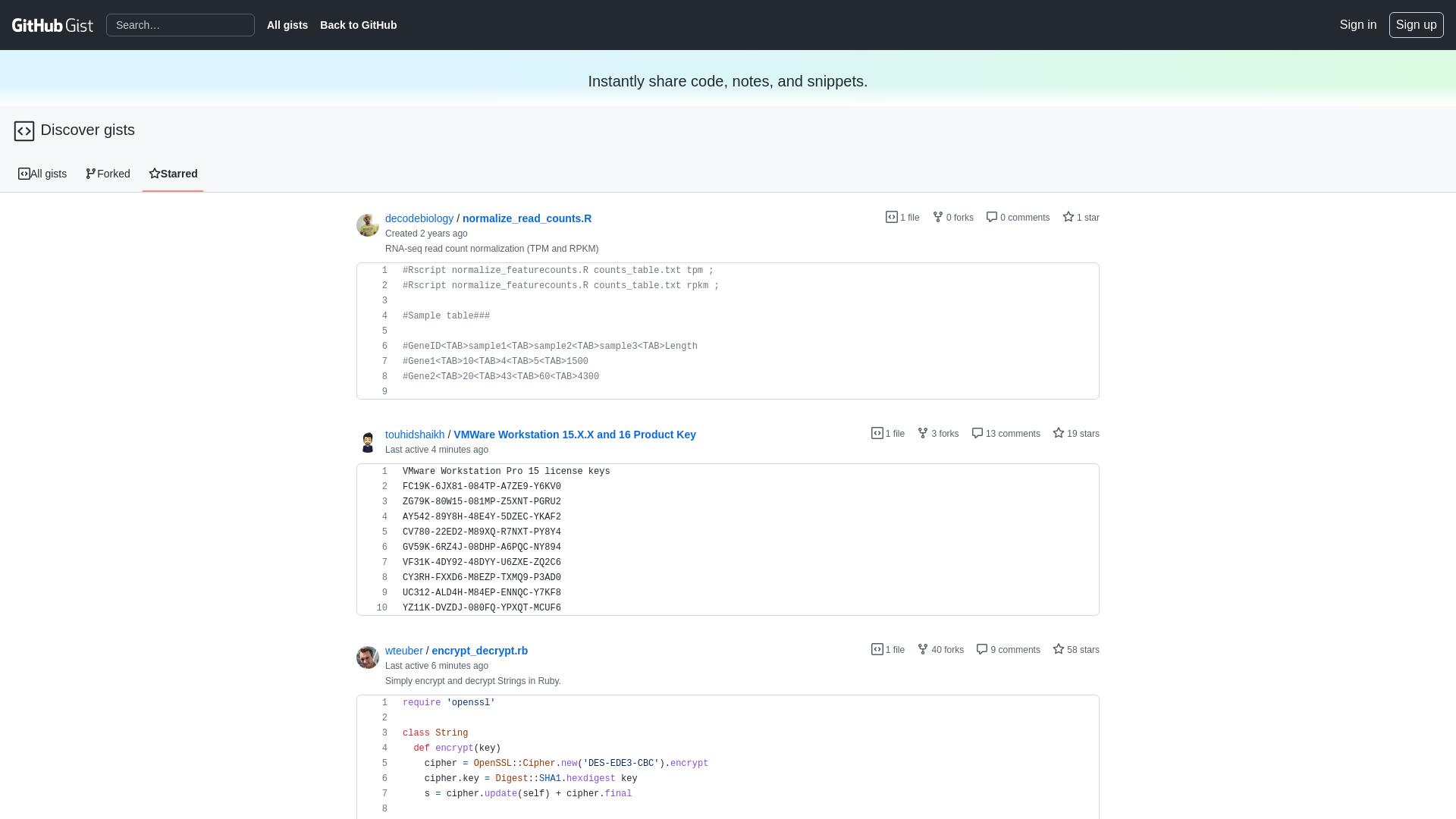Screen dimensions: 1456x819
Task: Click comment icon showing 13 comments
Action: [x=977, y=433]
